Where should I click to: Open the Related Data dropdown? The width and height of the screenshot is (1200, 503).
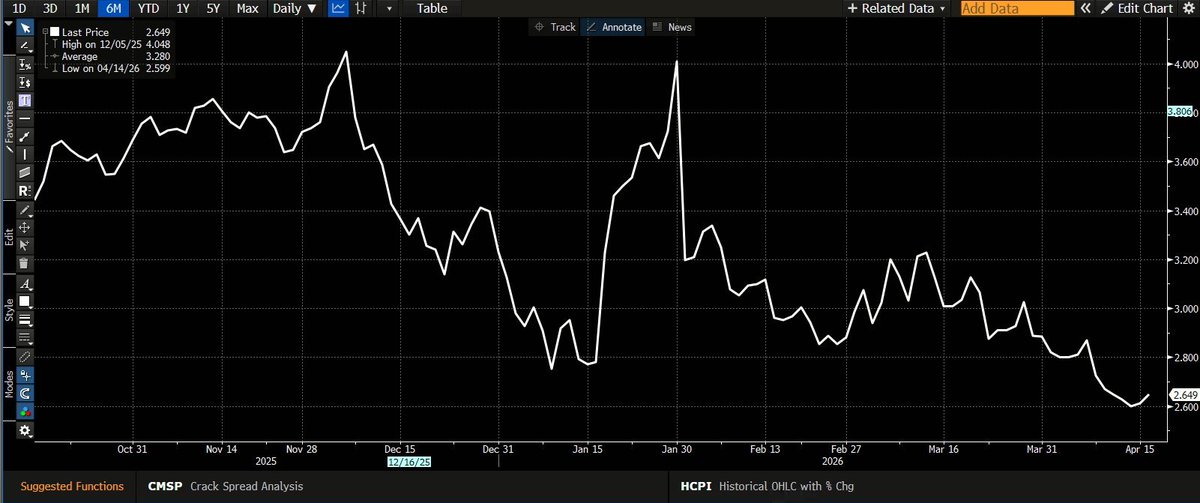point(896,8)
